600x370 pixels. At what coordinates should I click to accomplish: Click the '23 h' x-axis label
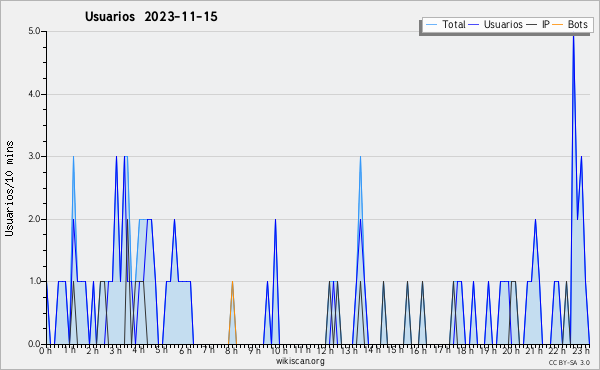tap(582, 351)
